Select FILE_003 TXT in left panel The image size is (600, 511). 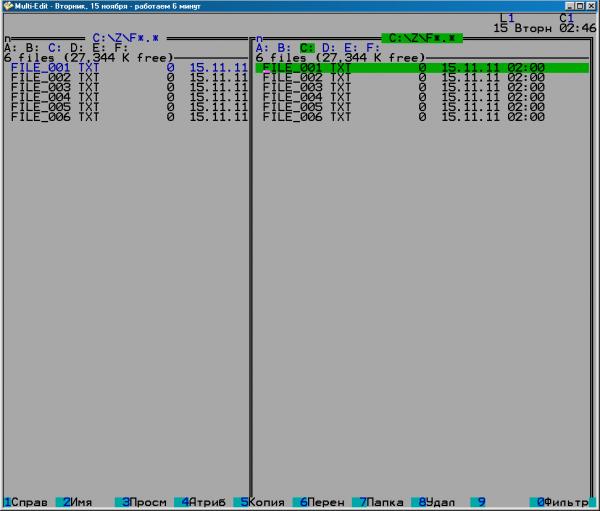pyautogui.click(x=55, y=87)
